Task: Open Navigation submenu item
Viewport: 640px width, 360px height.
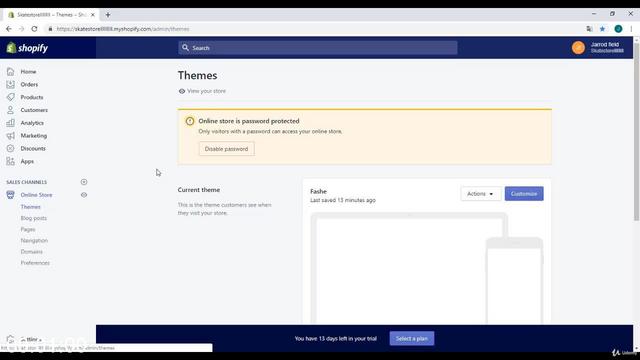Action: tap(34, 240)
